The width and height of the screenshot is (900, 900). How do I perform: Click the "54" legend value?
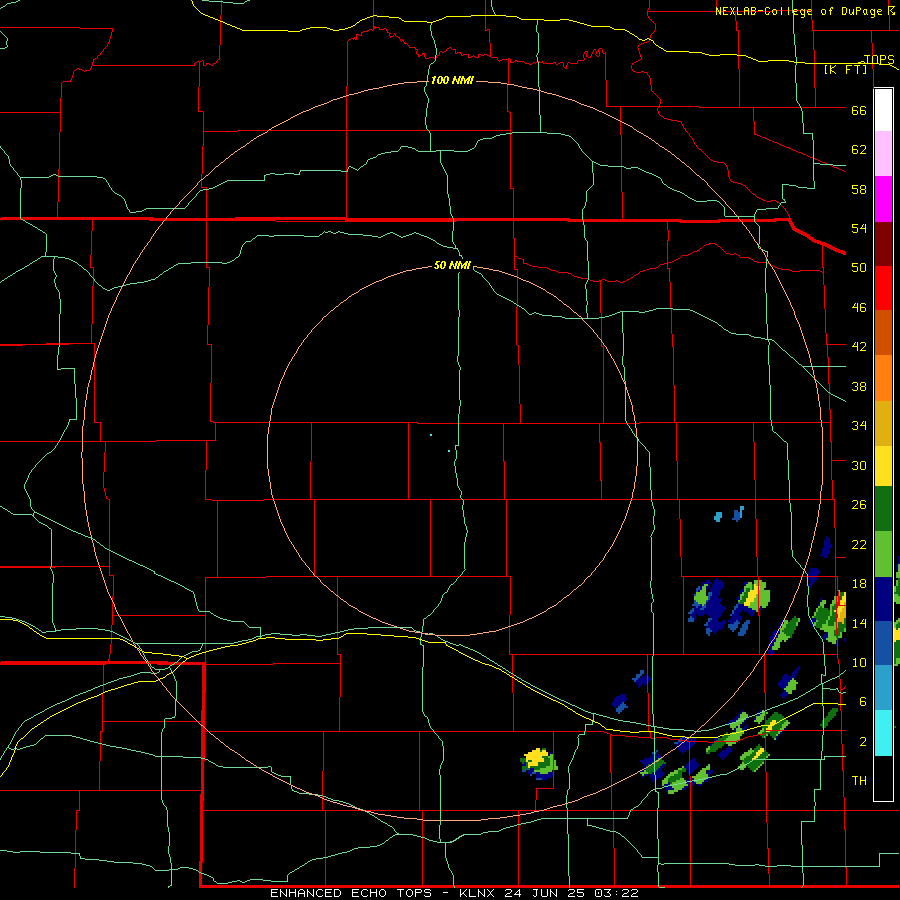click(859, 228)
